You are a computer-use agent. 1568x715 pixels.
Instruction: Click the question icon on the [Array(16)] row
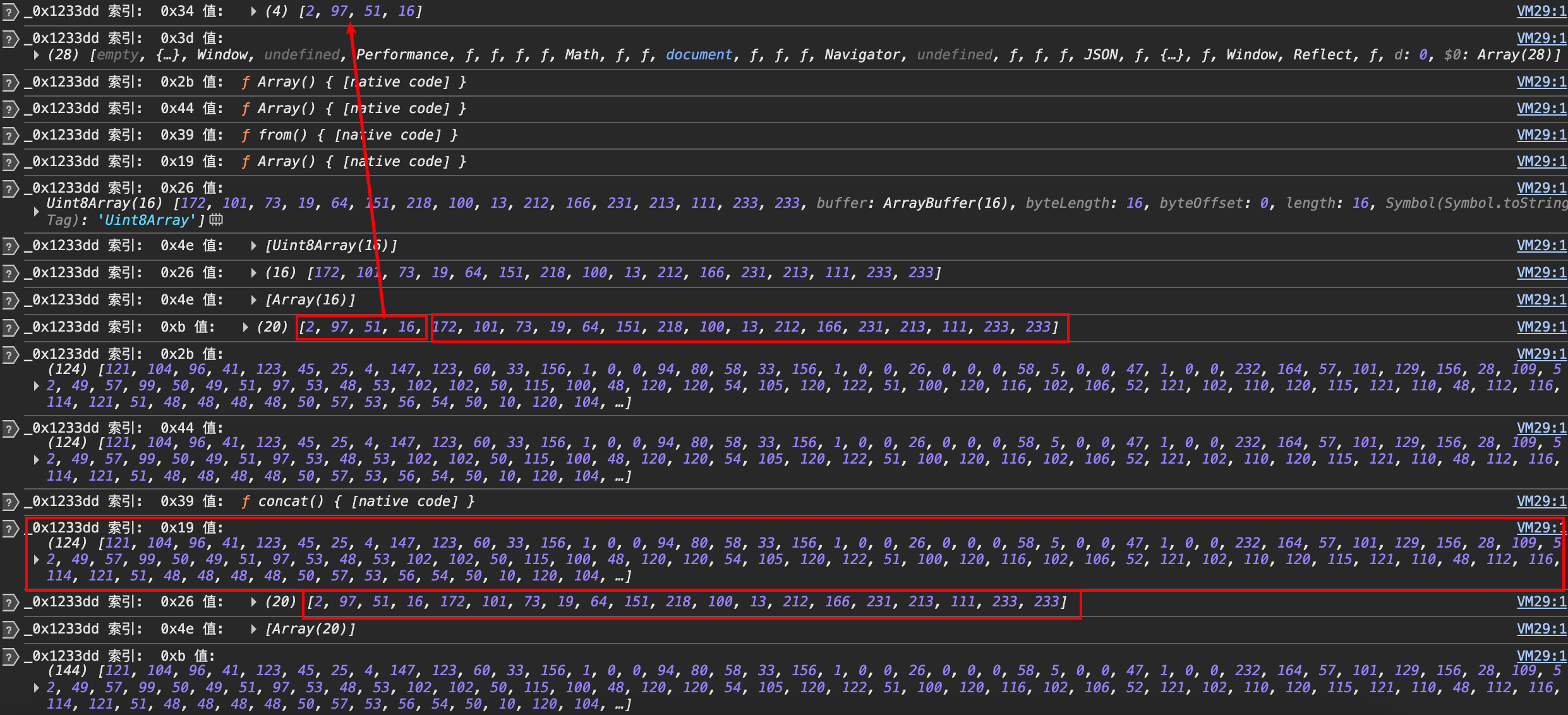pyautogui.click(x=9, y=301)
